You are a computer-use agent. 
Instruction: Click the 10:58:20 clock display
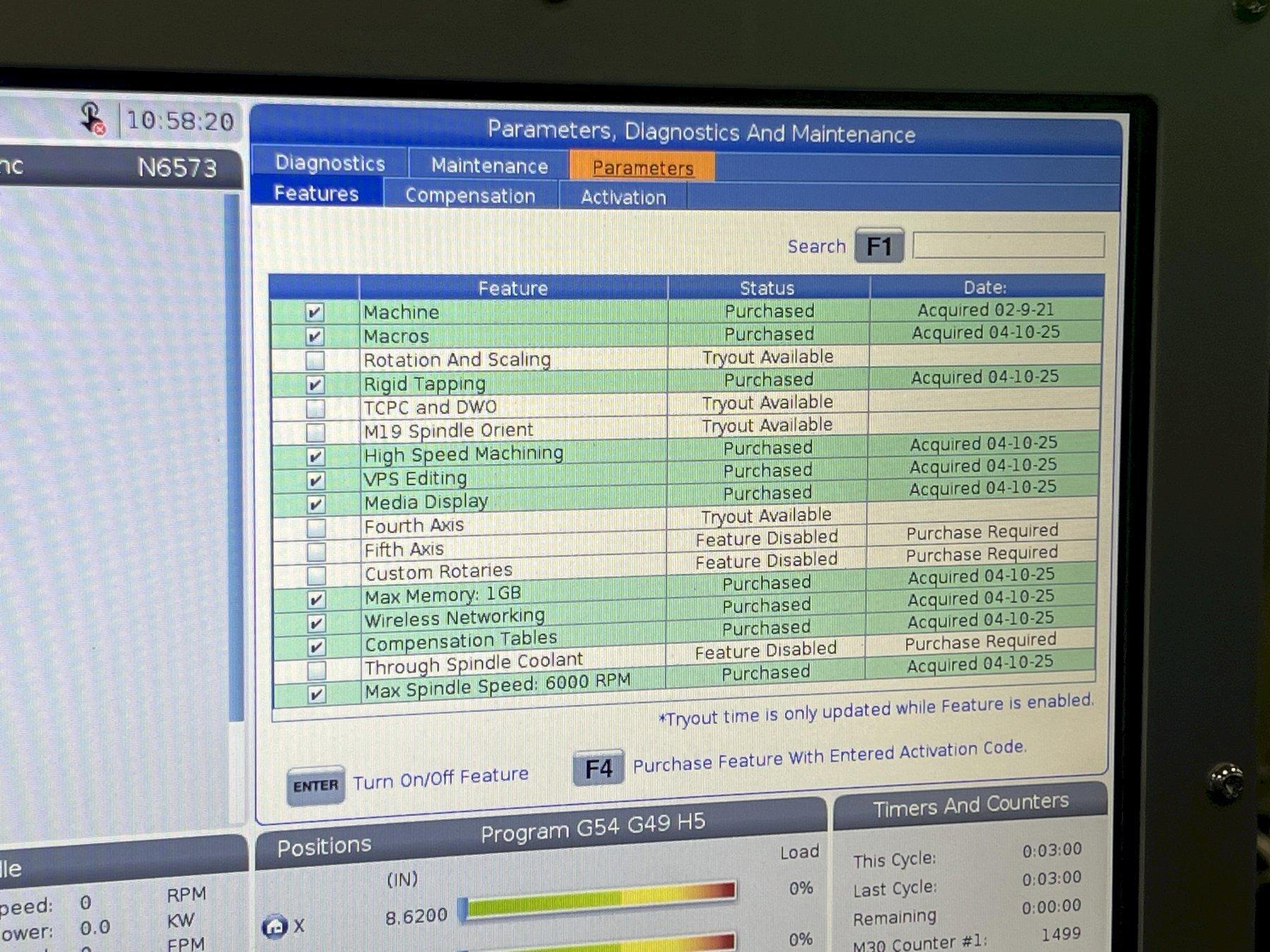pyautogui.click(x=180, y=121)
